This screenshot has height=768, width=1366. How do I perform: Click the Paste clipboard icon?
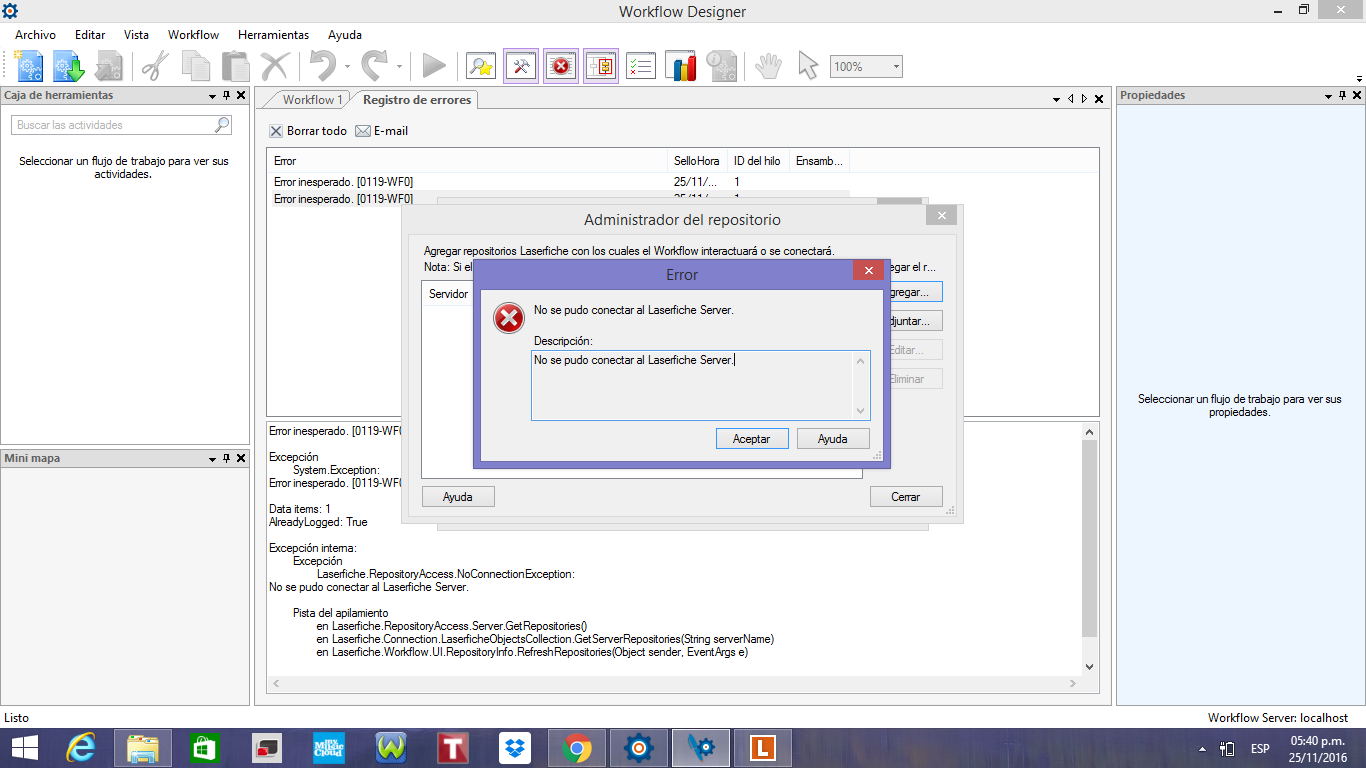tap(235, 66)
